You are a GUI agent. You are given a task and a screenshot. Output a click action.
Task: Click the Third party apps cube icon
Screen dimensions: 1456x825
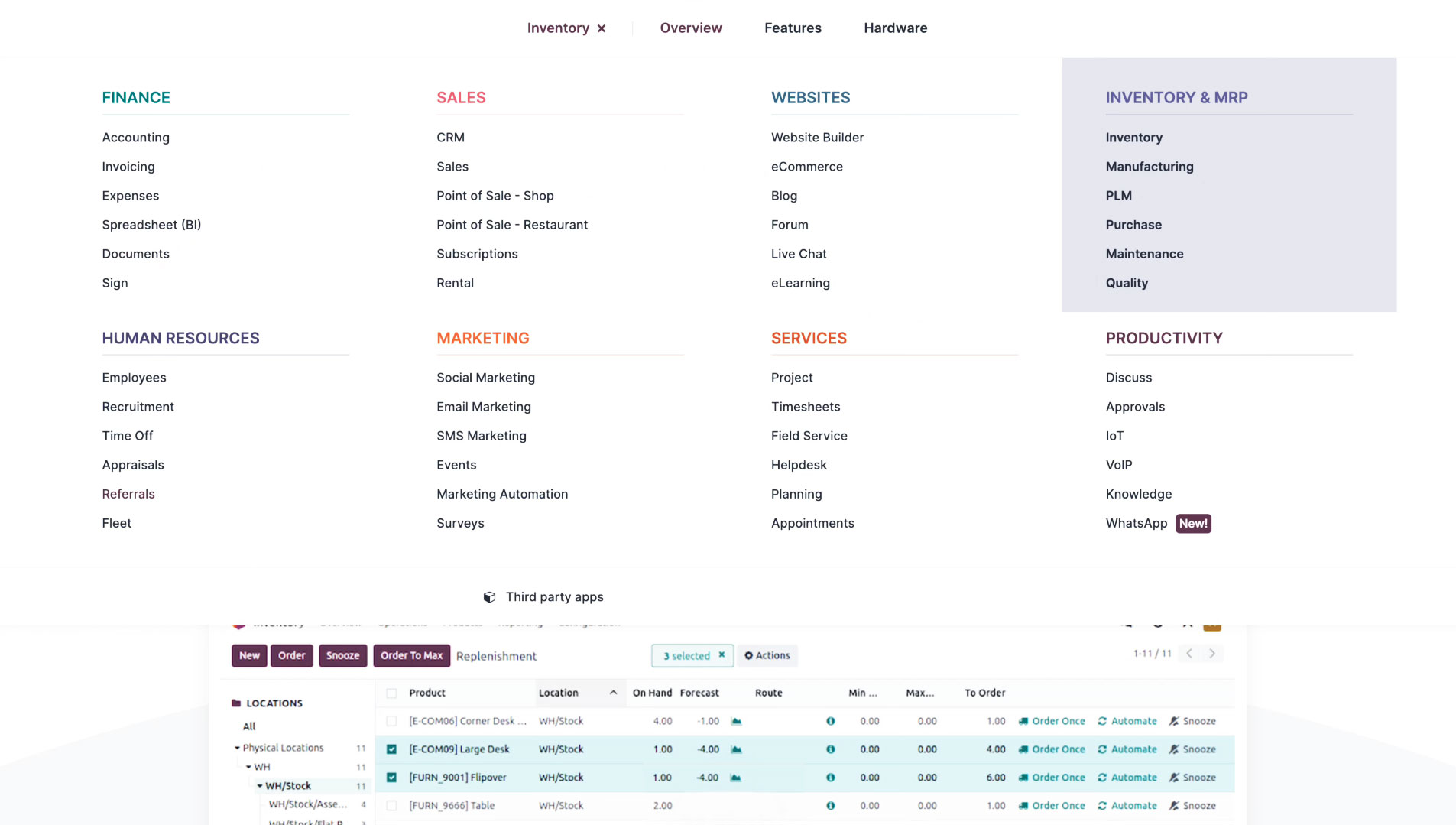(x=490, y=597)
